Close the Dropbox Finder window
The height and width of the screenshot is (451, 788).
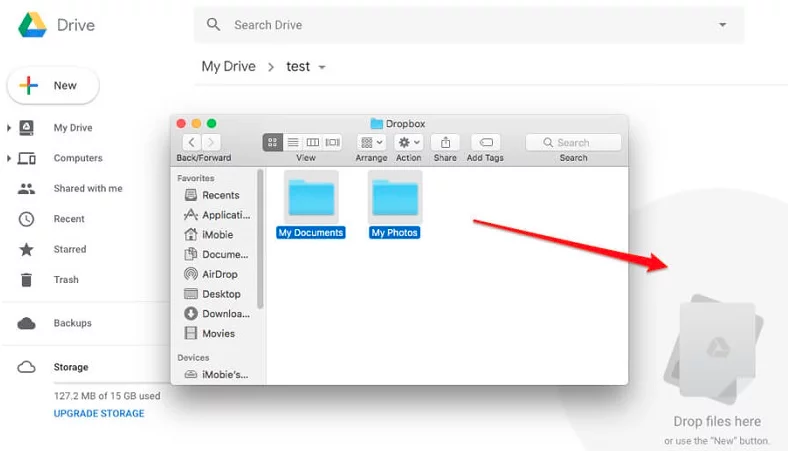(181, 123)
